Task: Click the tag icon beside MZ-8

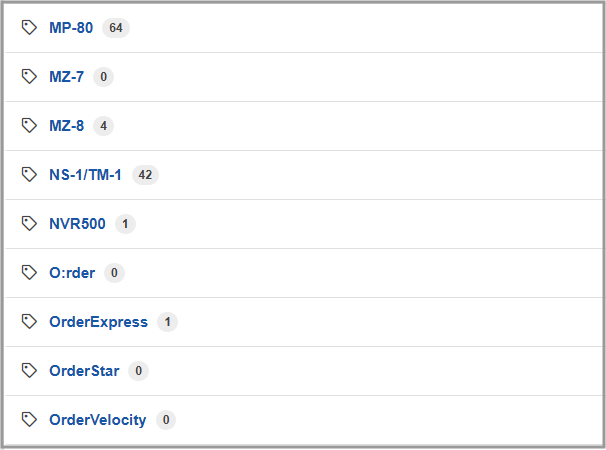Action: point(30,126)
